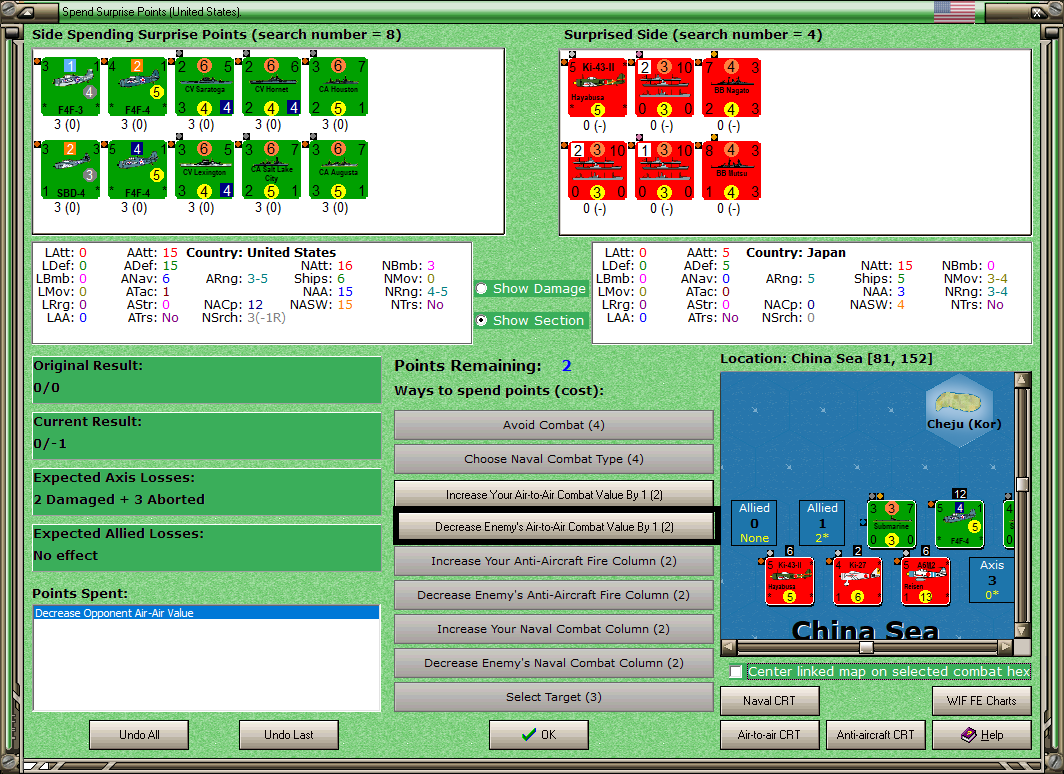The width and height of the screenshot is (1064, 774).
Task: Click the CV Hornet carrier counter
Action: (271, 87)
